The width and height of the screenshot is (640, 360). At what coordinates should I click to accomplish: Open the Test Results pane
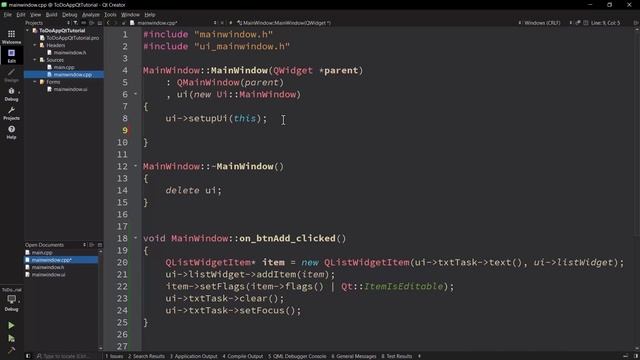coord(397,356)
